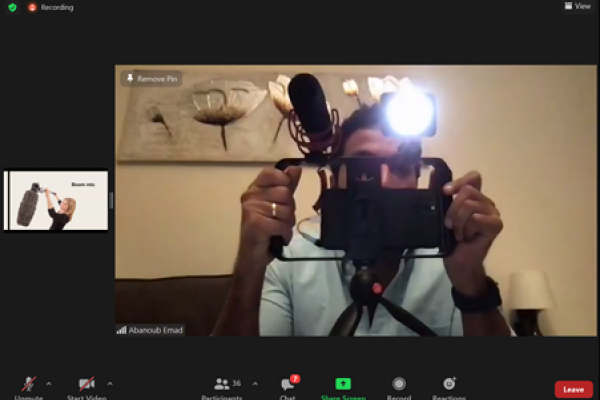Open the Reactions menu
Screen dimensions: 600x400
[449, 386]
